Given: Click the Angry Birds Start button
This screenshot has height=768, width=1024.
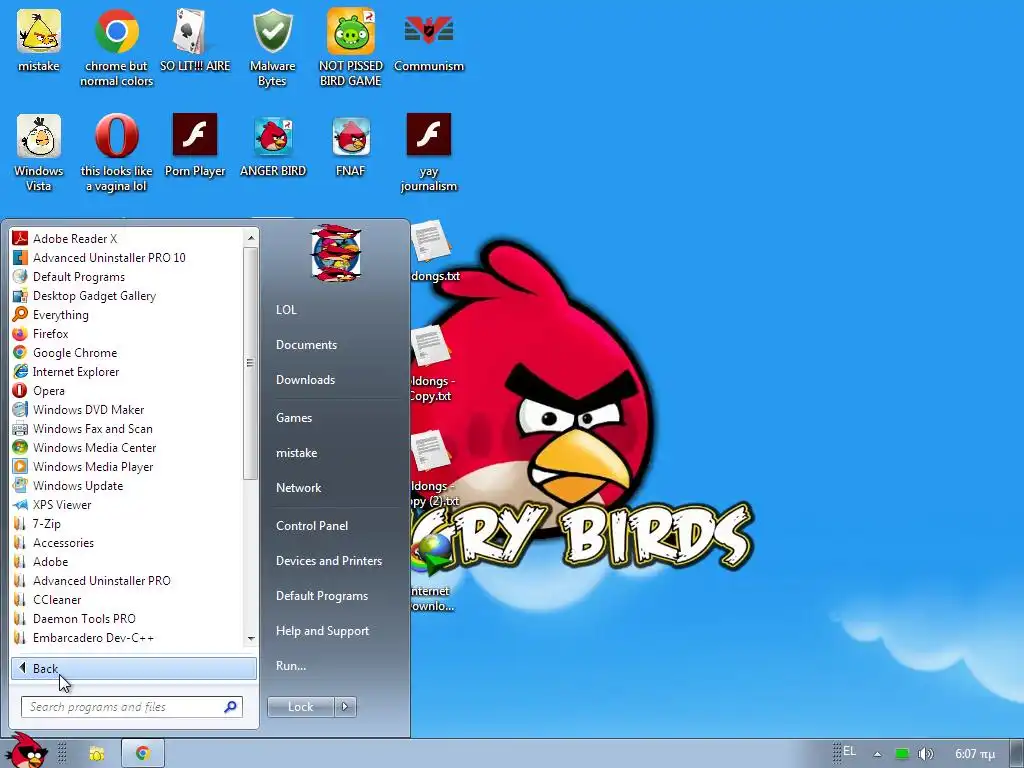Looking at the screenshot, I should pyautogui.click(x=26, y=751).
